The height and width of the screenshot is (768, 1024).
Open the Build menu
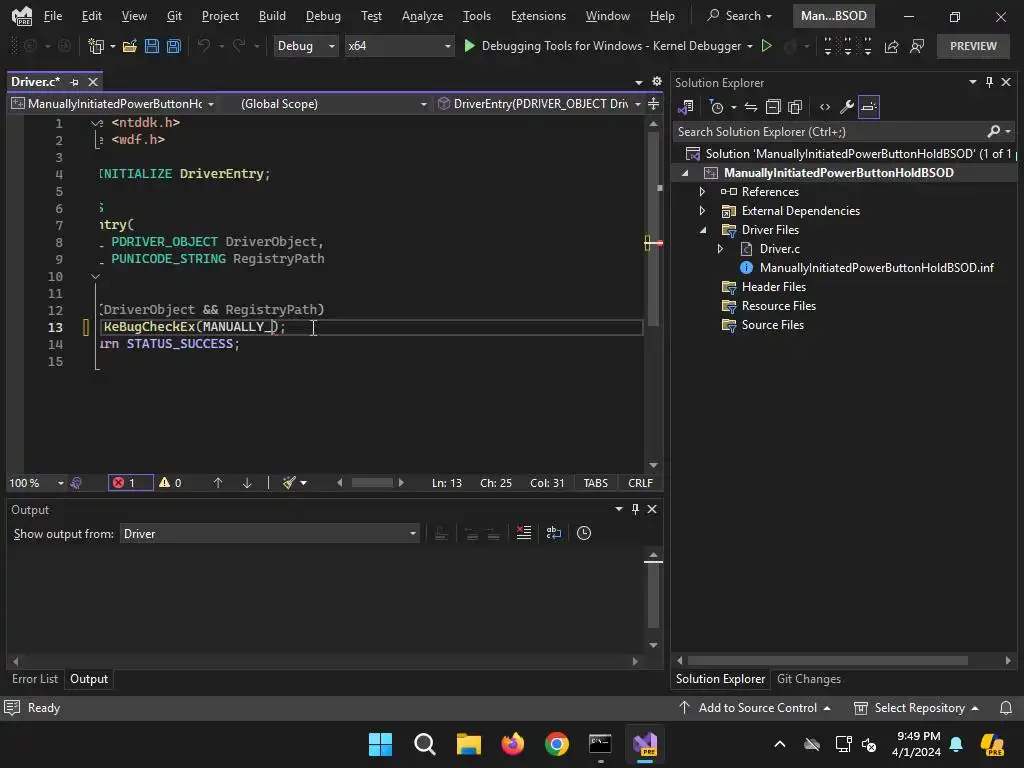point(272,16)
